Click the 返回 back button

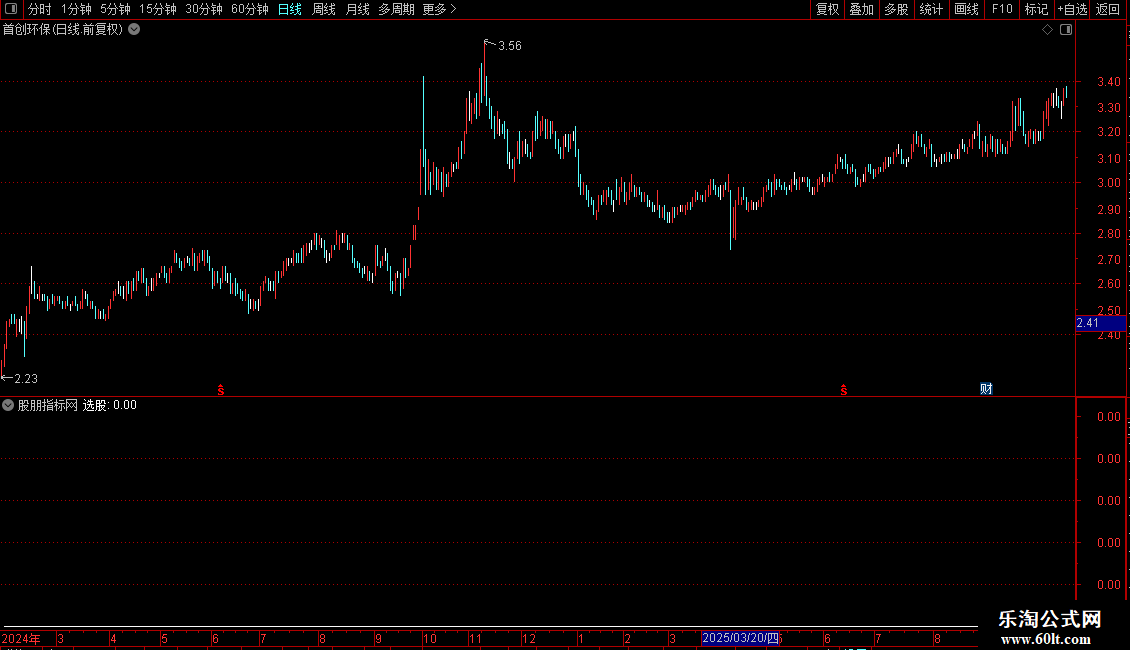point(1108,9)
